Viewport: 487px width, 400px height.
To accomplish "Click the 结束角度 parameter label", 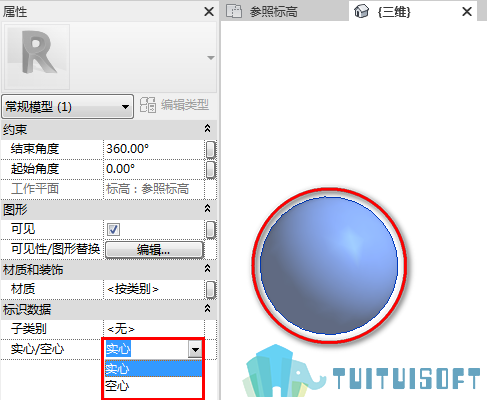I will point(35,149).
